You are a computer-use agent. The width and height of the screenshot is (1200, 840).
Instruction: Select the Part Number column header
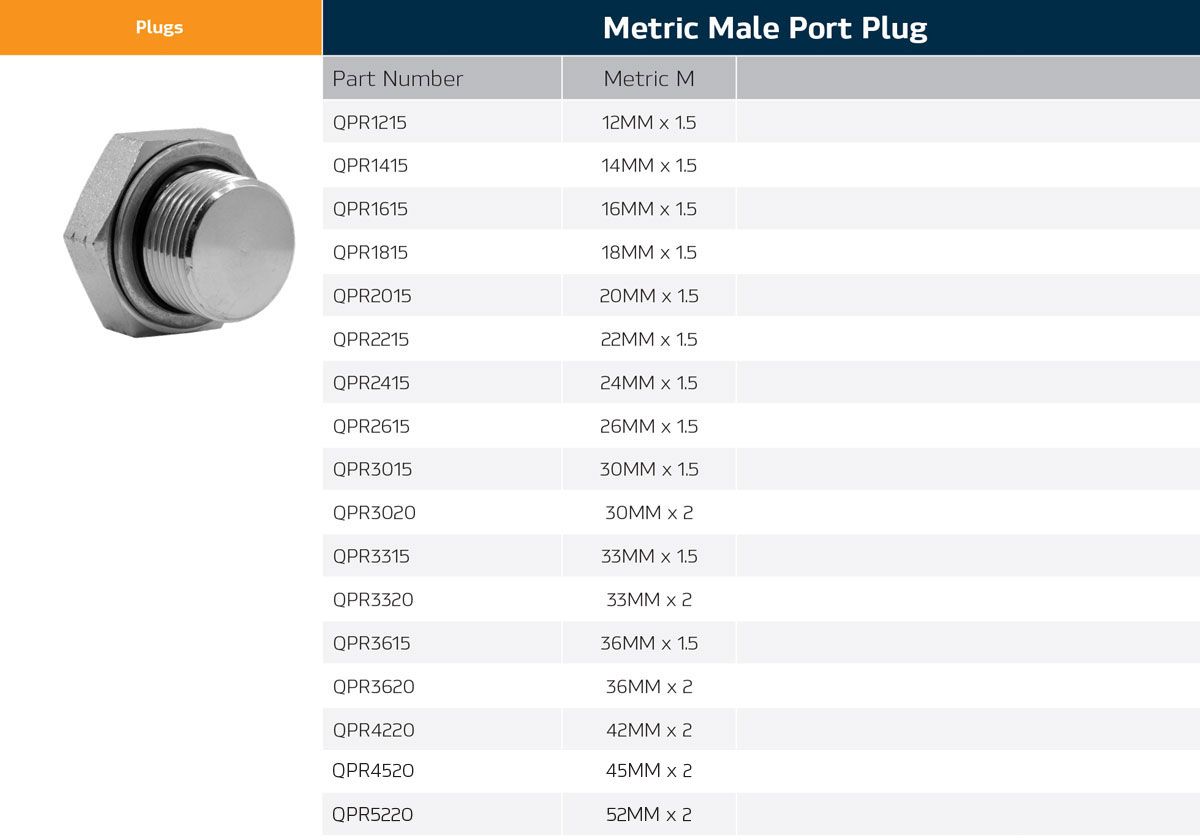(x=398, y=78)
